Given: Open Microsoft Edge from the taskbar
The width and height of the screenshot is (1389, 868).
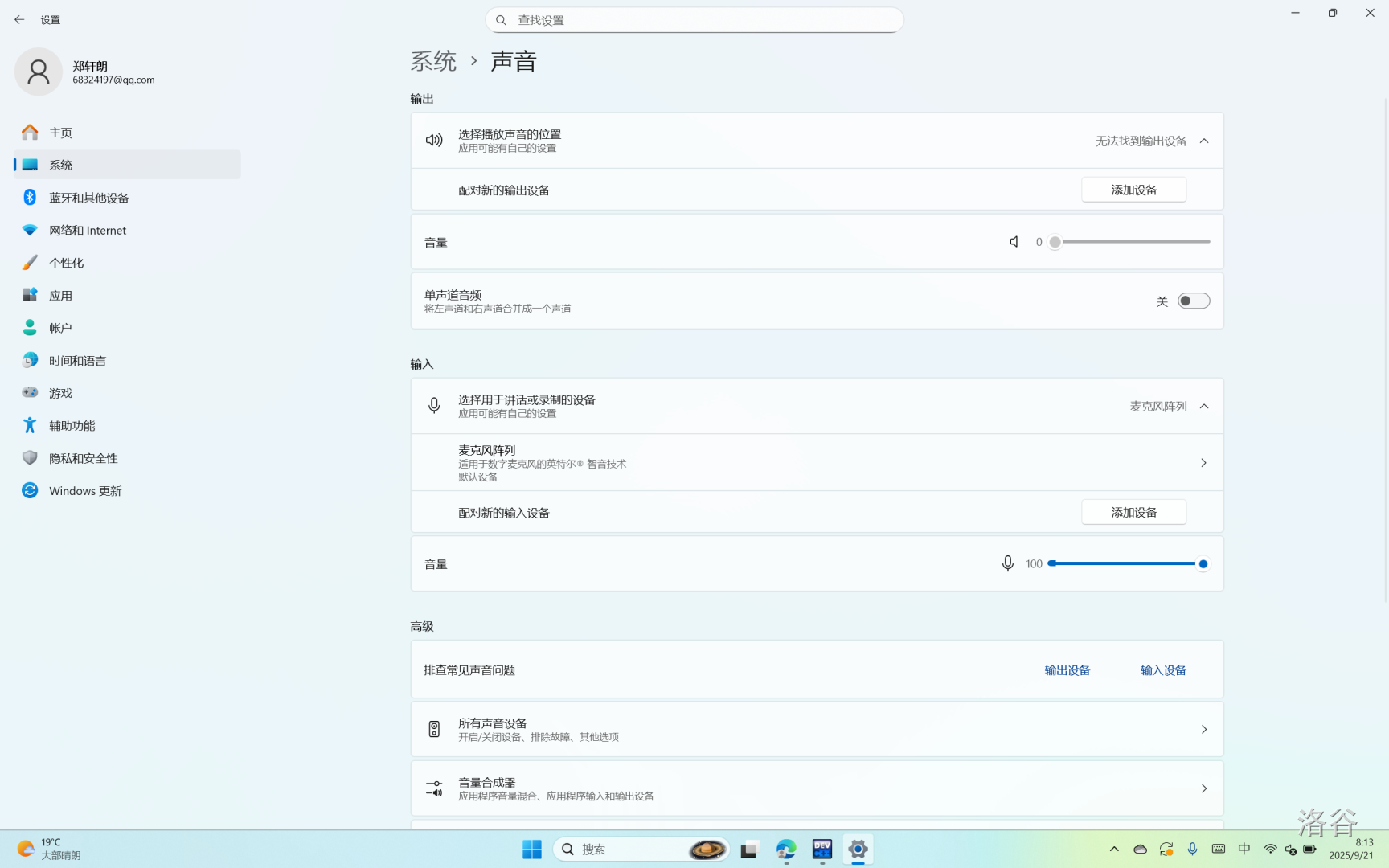Looking at the screenshot, I should 785,850.
